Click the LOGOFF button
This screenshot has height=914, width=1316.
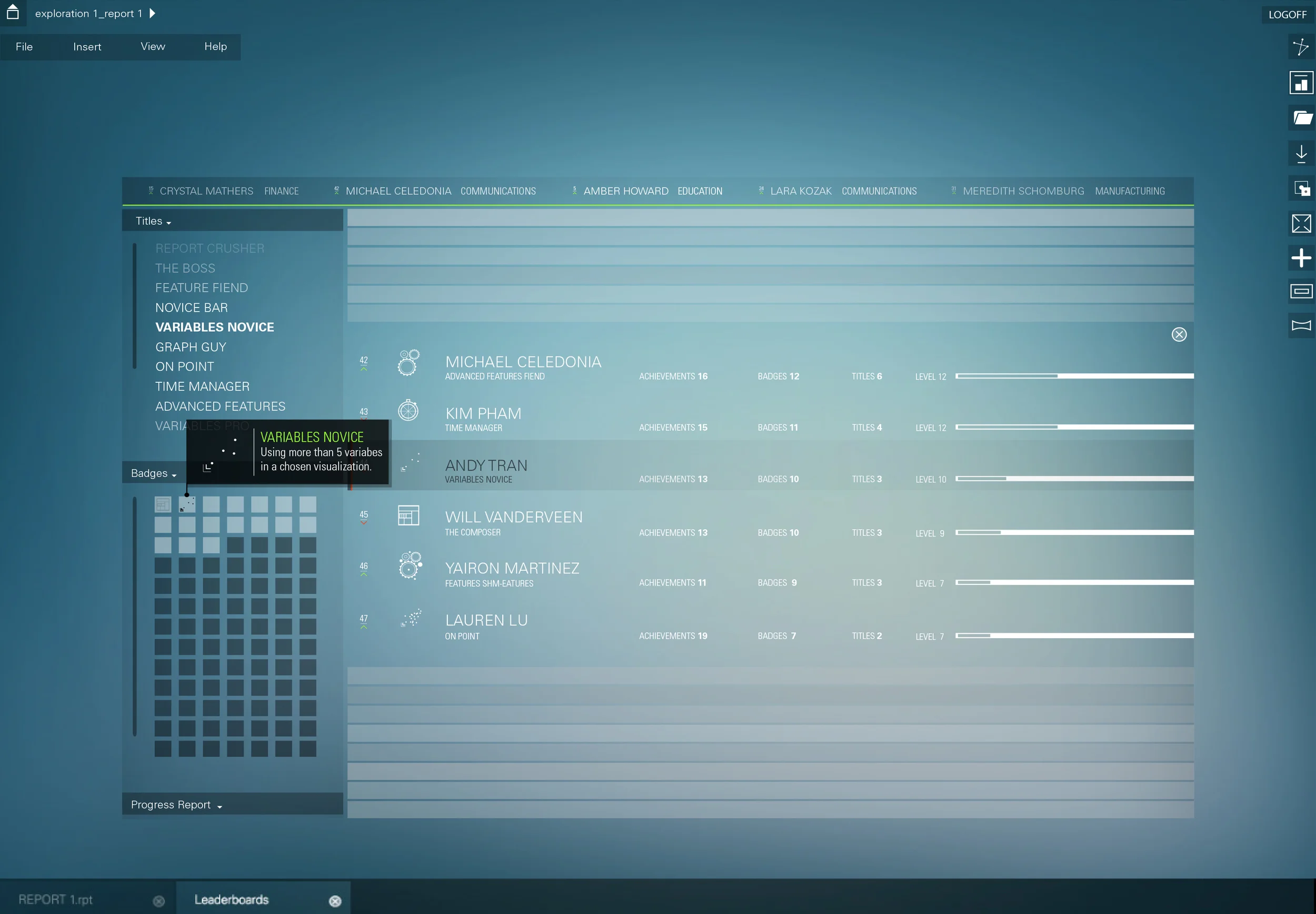point(1288,14)
